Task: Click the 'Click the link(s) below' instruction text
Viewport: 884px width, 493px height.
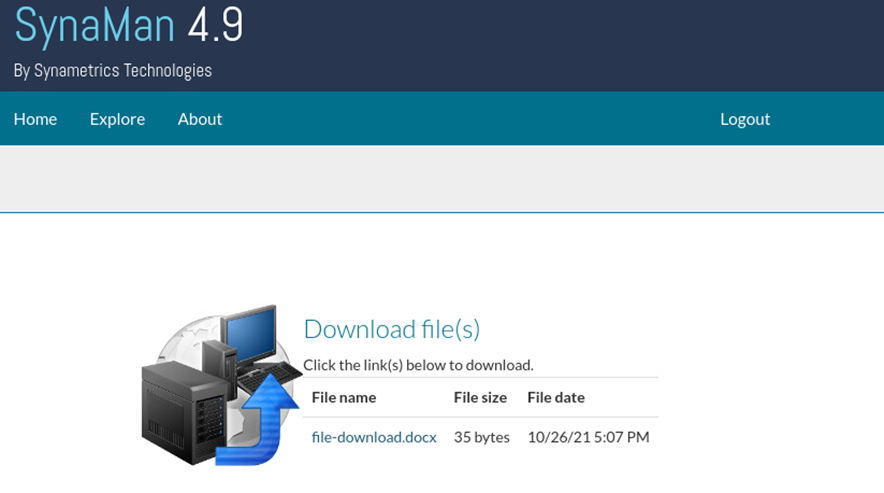Action: tap(418, 365)
